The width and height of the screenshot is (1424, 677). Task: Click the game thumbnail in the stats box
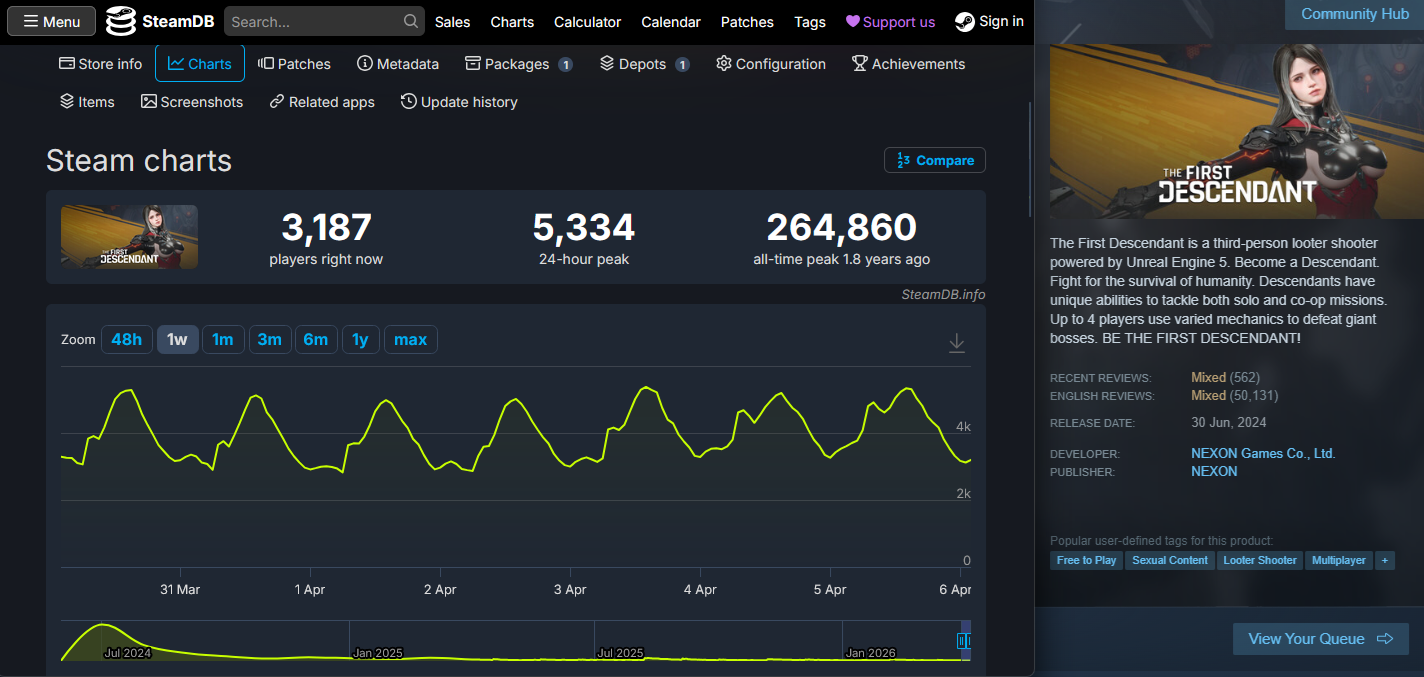point(129,237)
